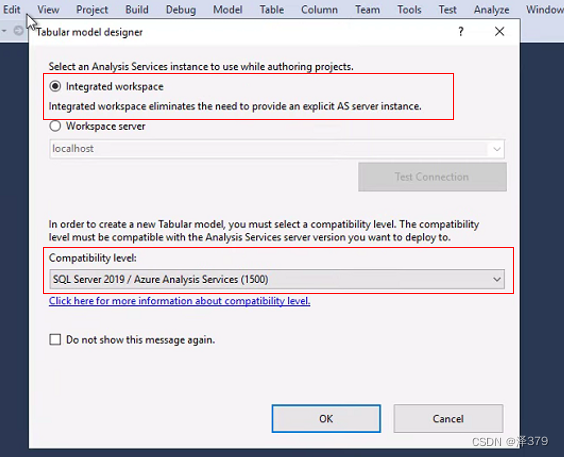This screenshot has height=457, width=564.
Task: Open the Window menu
Action: point(544,9)
